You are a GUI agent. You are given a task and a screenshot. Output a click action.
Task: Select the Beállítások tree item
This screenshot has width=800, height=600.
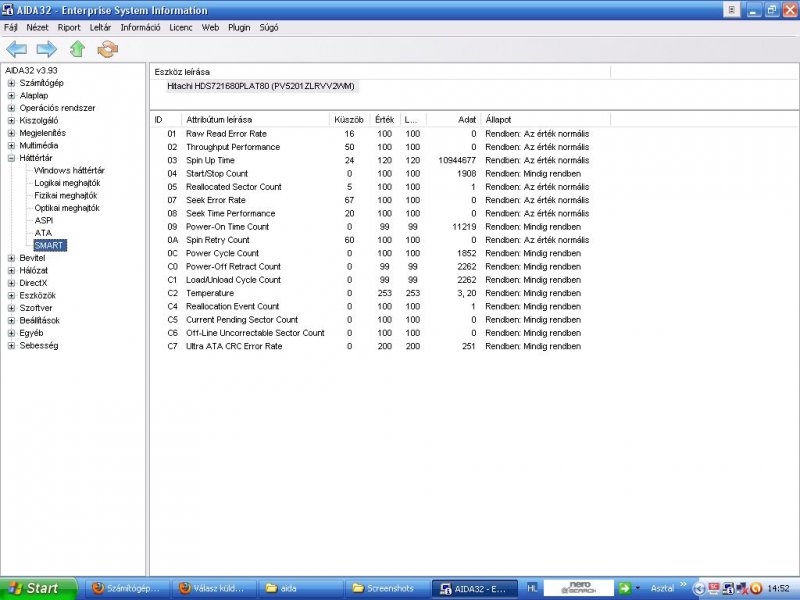pos(39,320)
